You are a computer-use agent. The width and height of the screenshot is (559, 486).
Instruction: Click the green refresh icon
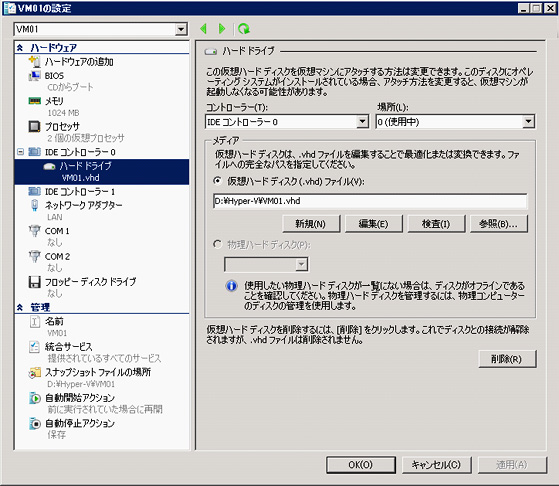[244, 29]
